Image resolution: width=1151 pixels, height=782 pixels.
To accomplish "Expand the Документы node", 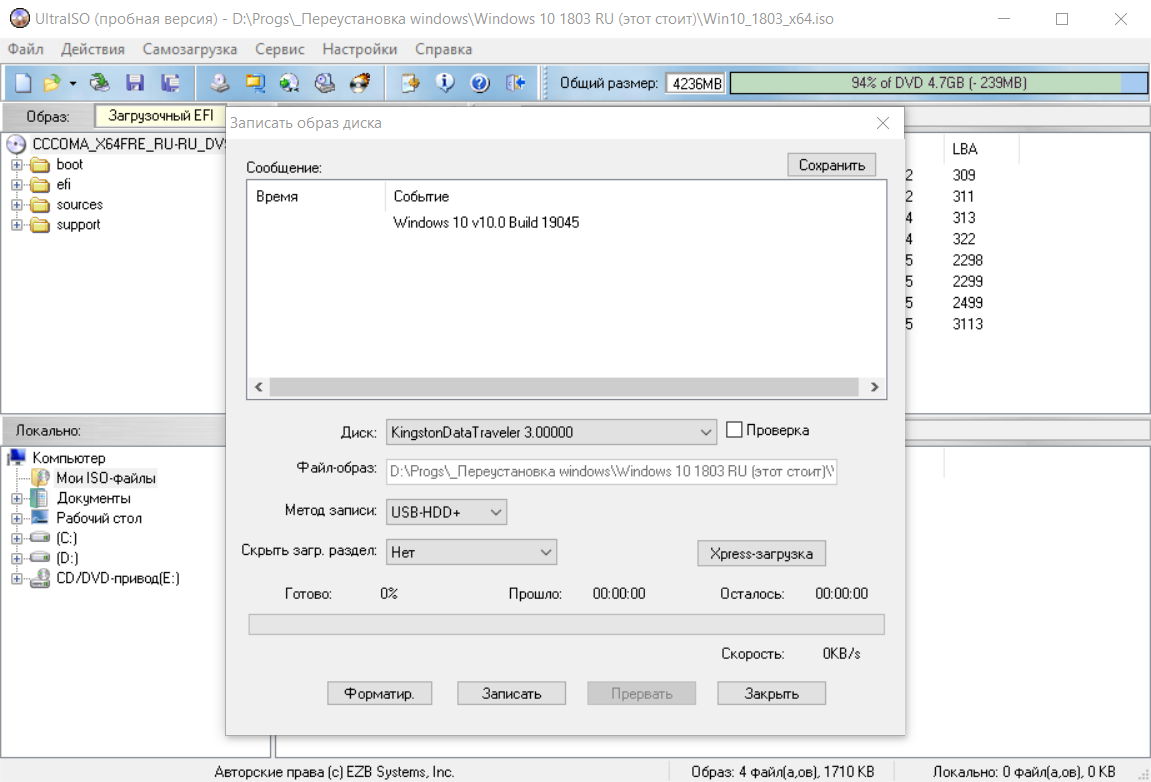I will point(16,499).
